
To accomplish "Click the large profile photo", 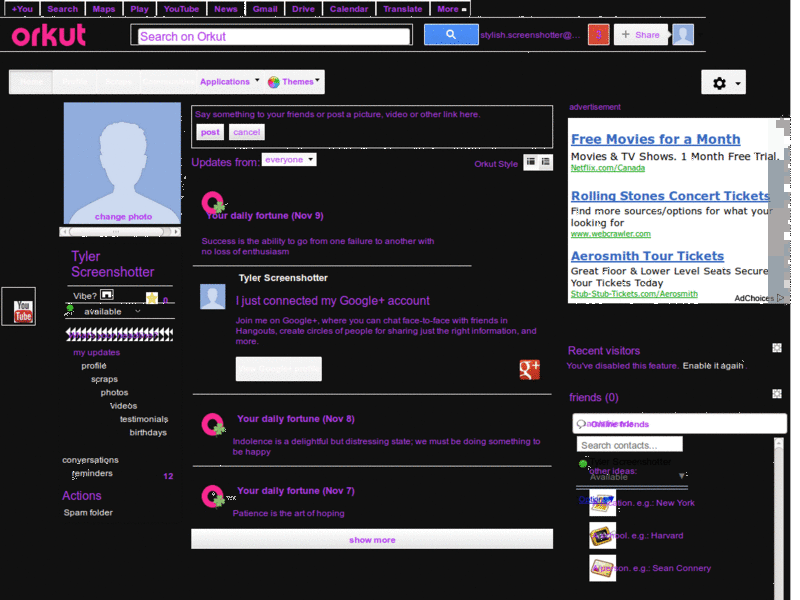I will pyautogui.click(x=122, y=163).
